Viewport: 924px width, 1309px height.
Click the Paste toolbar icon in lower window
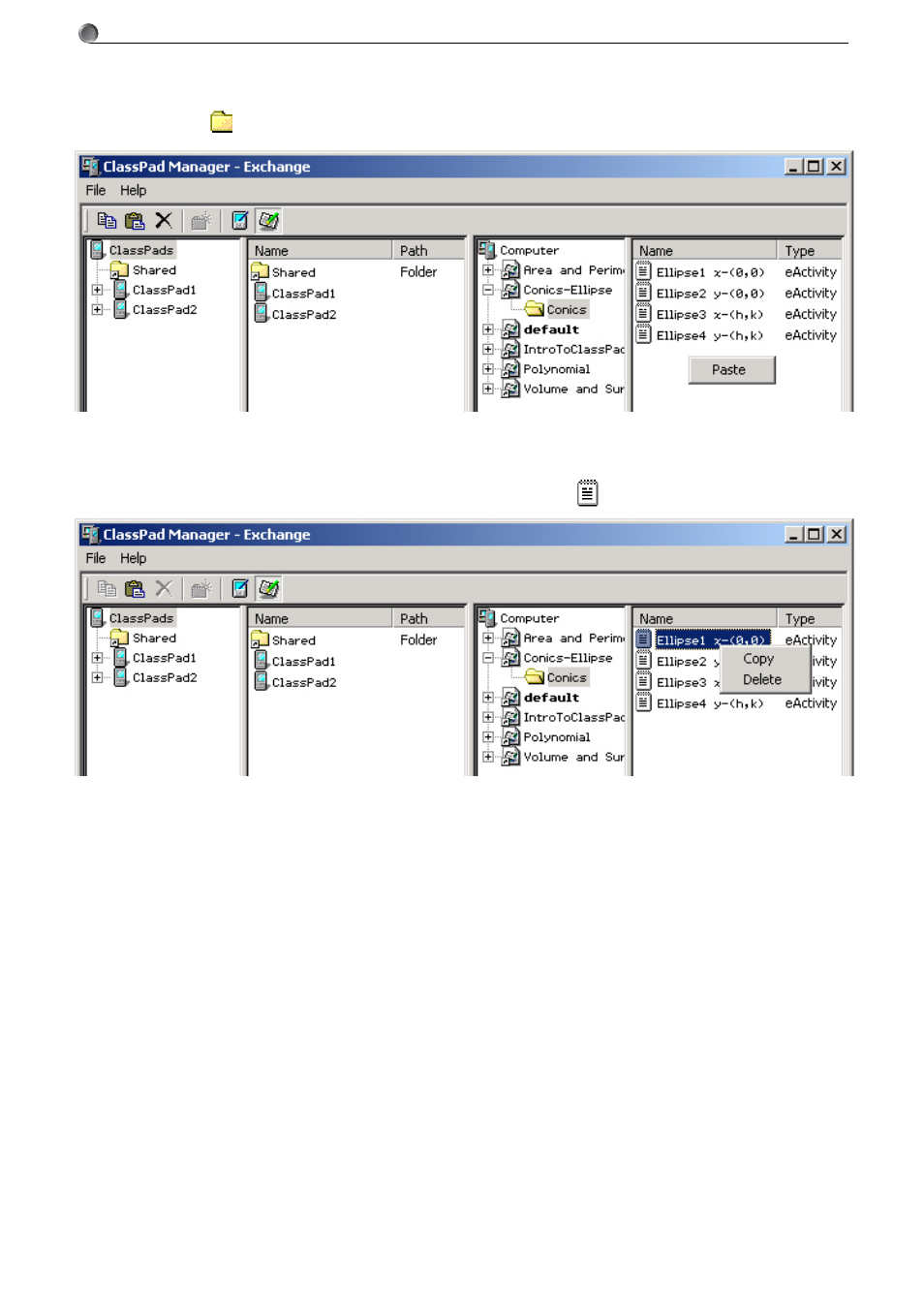[135, 589]
